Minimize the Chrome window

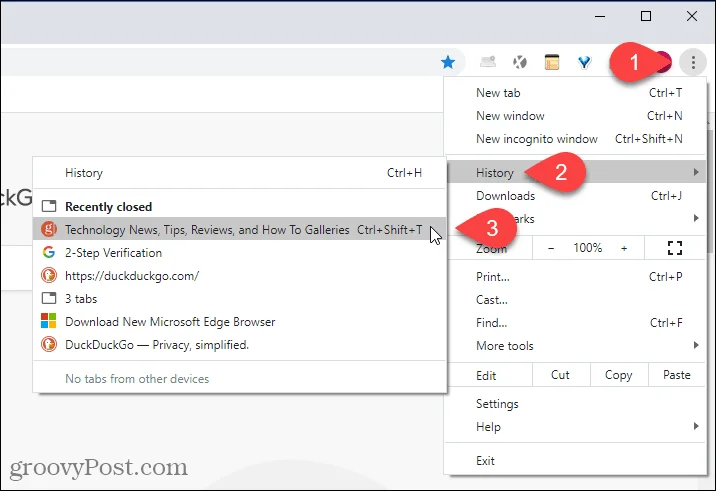(600, 16)
